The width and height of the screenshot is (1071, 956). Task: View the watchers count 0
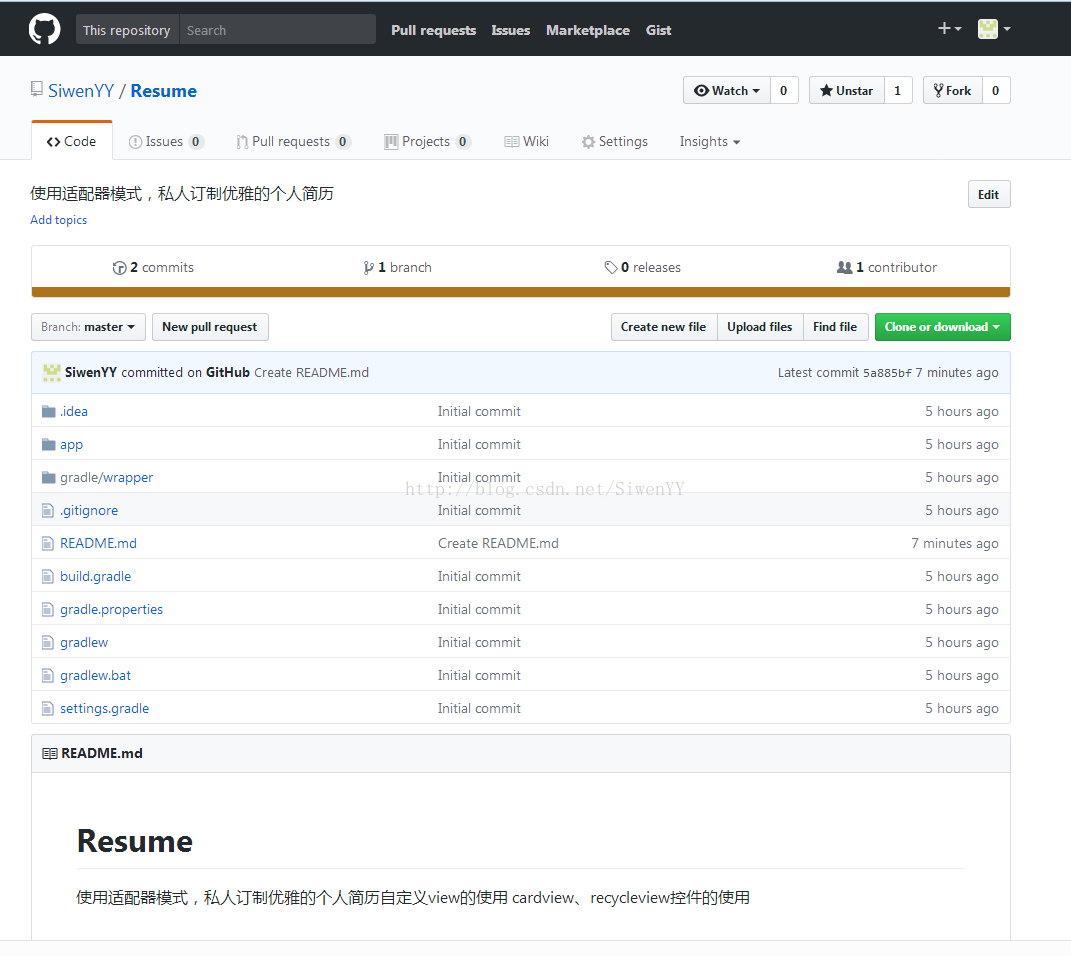pyautogui.click(x=784, y=90)
